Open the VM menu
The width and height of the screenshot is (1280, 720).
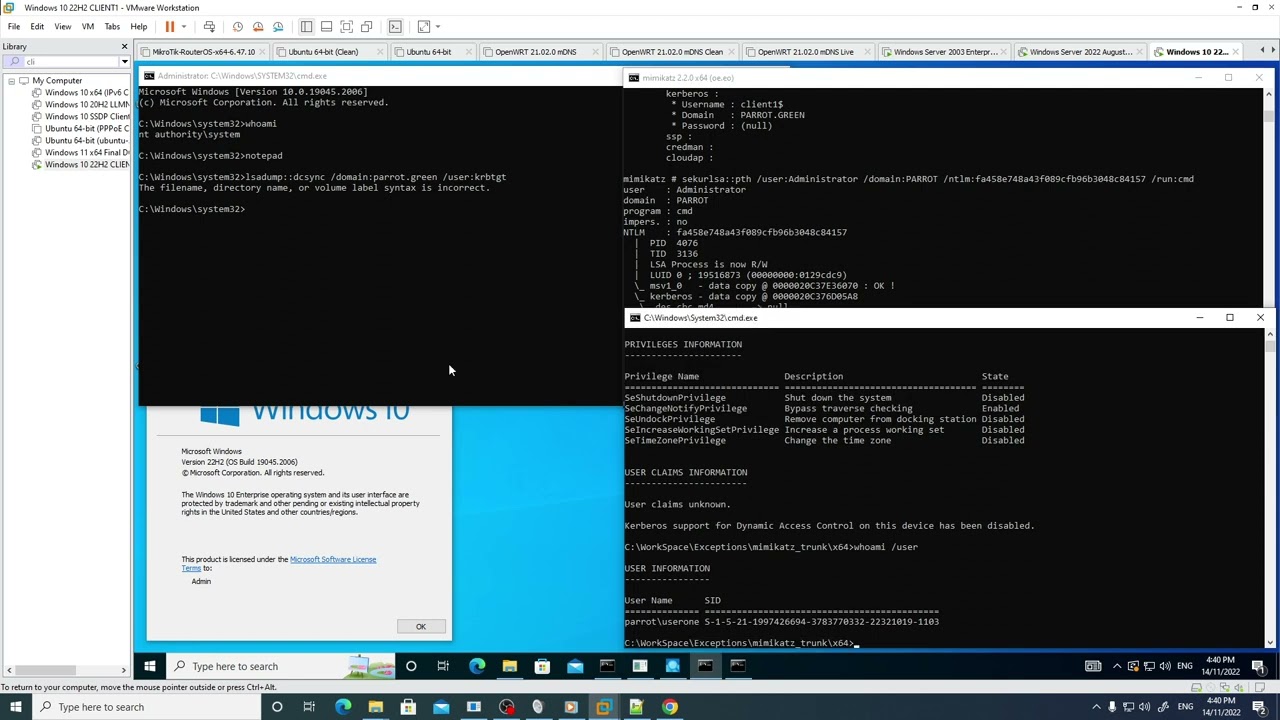88,27
